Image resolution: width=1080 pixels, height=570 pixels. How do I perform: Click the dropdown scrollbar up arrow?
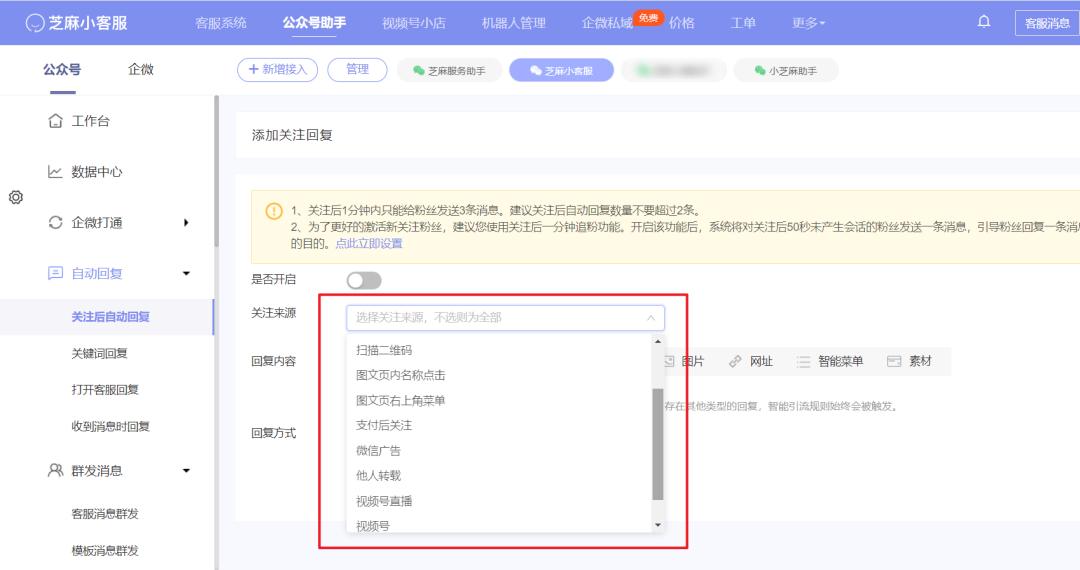pyautogui.click(x=658, y=341)
